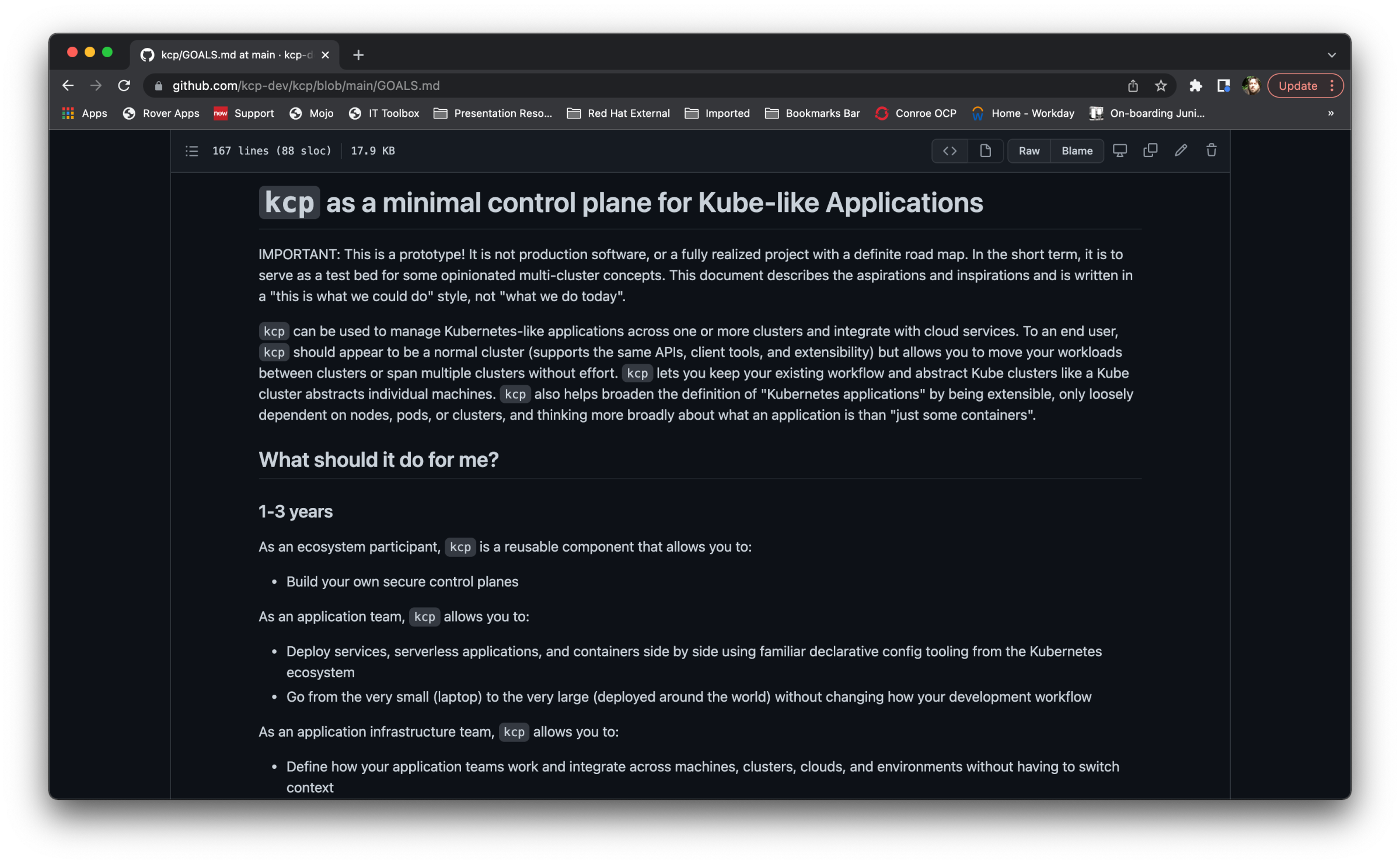Share this page from address bar
Screen dimensions: 1400x864
pos(1133,86)
